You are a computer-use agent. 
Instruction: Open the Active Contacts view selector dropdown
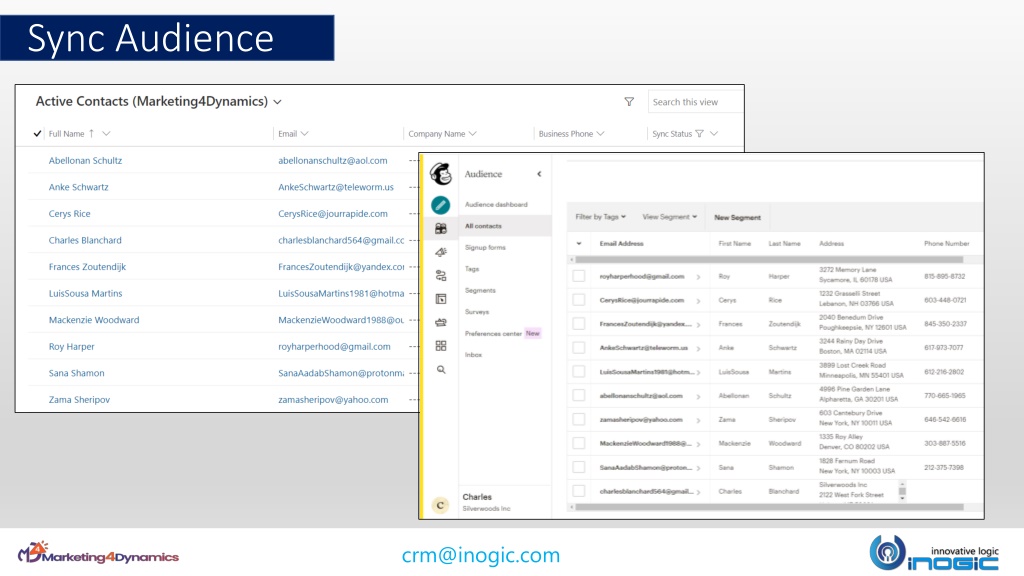(278, 102)
